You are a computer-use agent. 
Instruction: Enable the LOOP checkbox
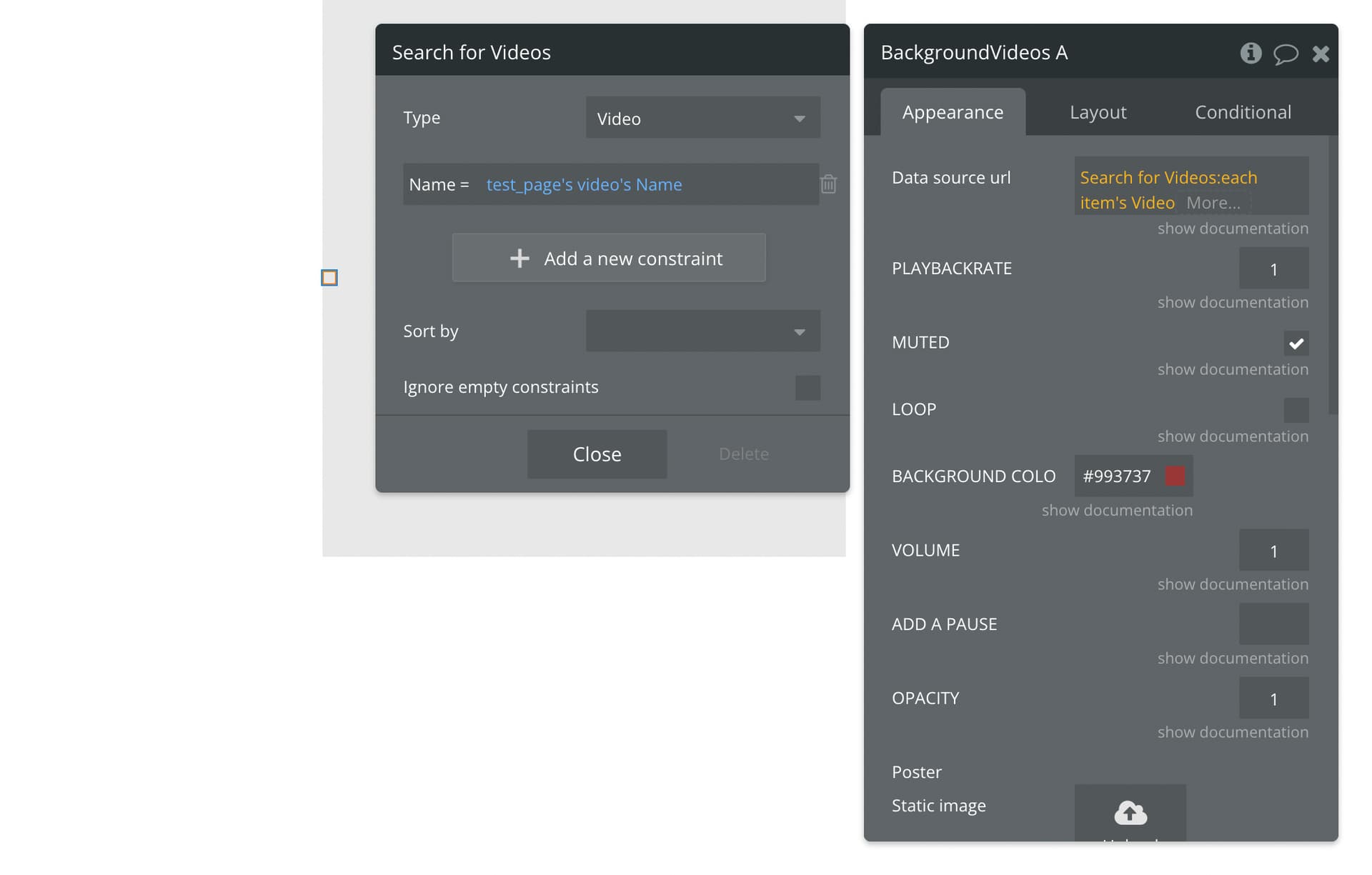[1296, 411]
